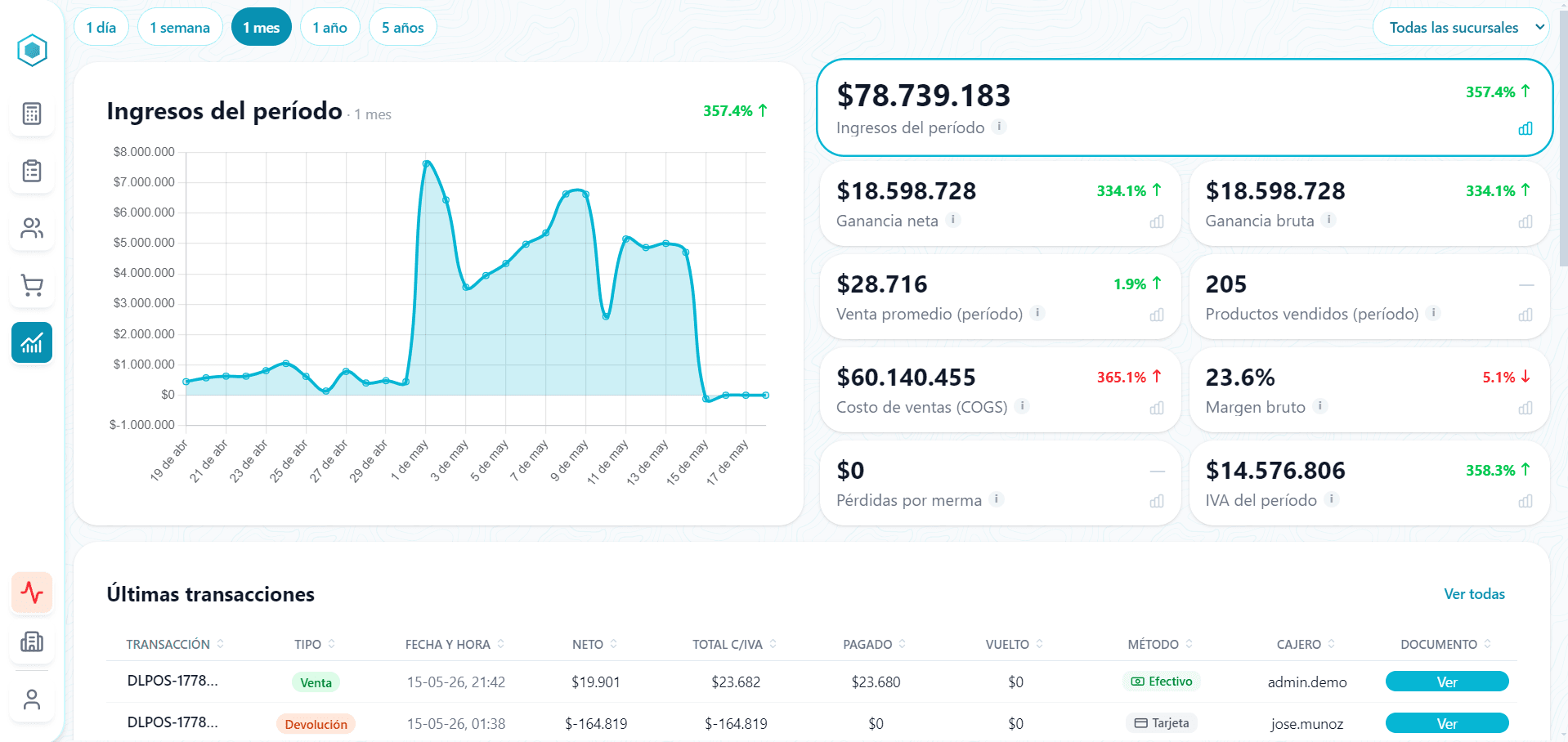Viewport: 1568px width, 742px height.
Task: Click the activity pulse icon in sidebar
Action: pos(32,592)
